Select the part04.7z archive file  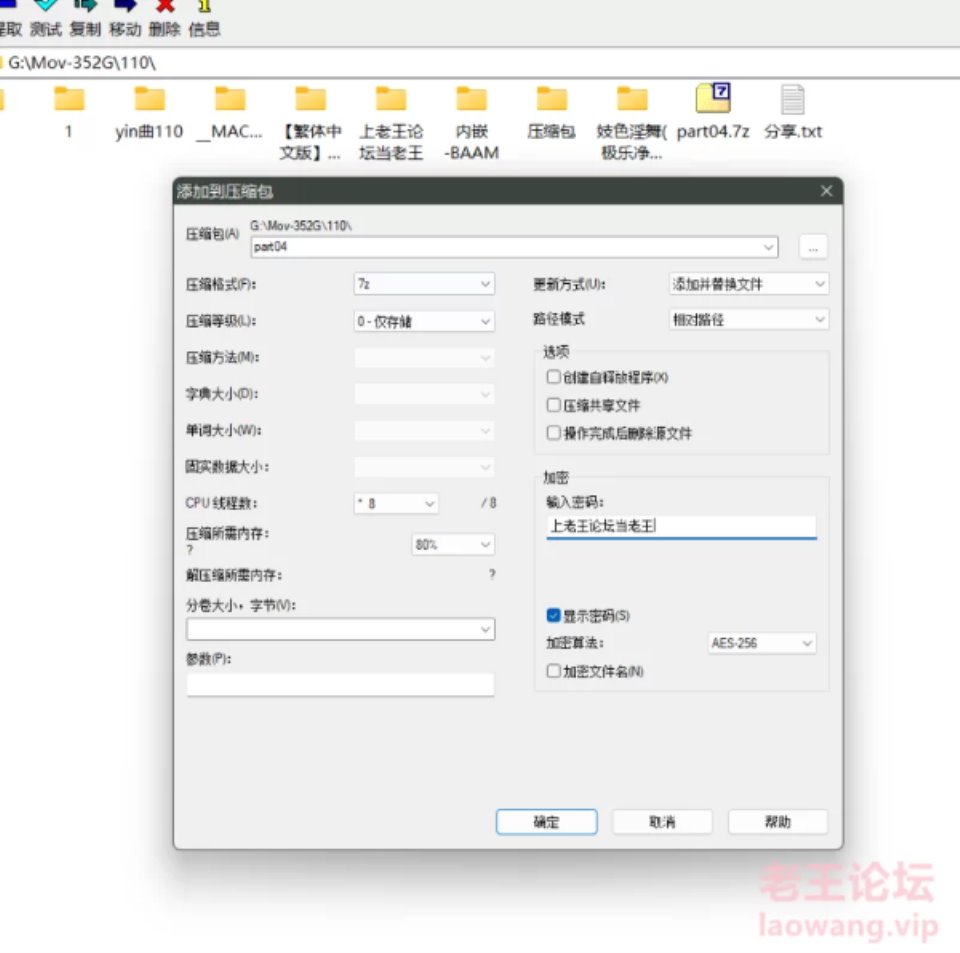coord(713,113)
